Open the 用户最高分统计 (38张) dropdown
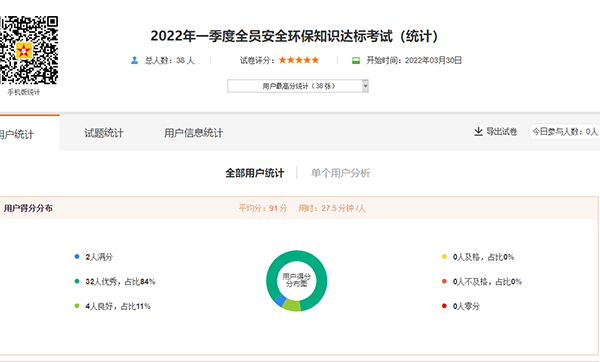The width and height of the screenshot is (600, 362). [298, 86]
